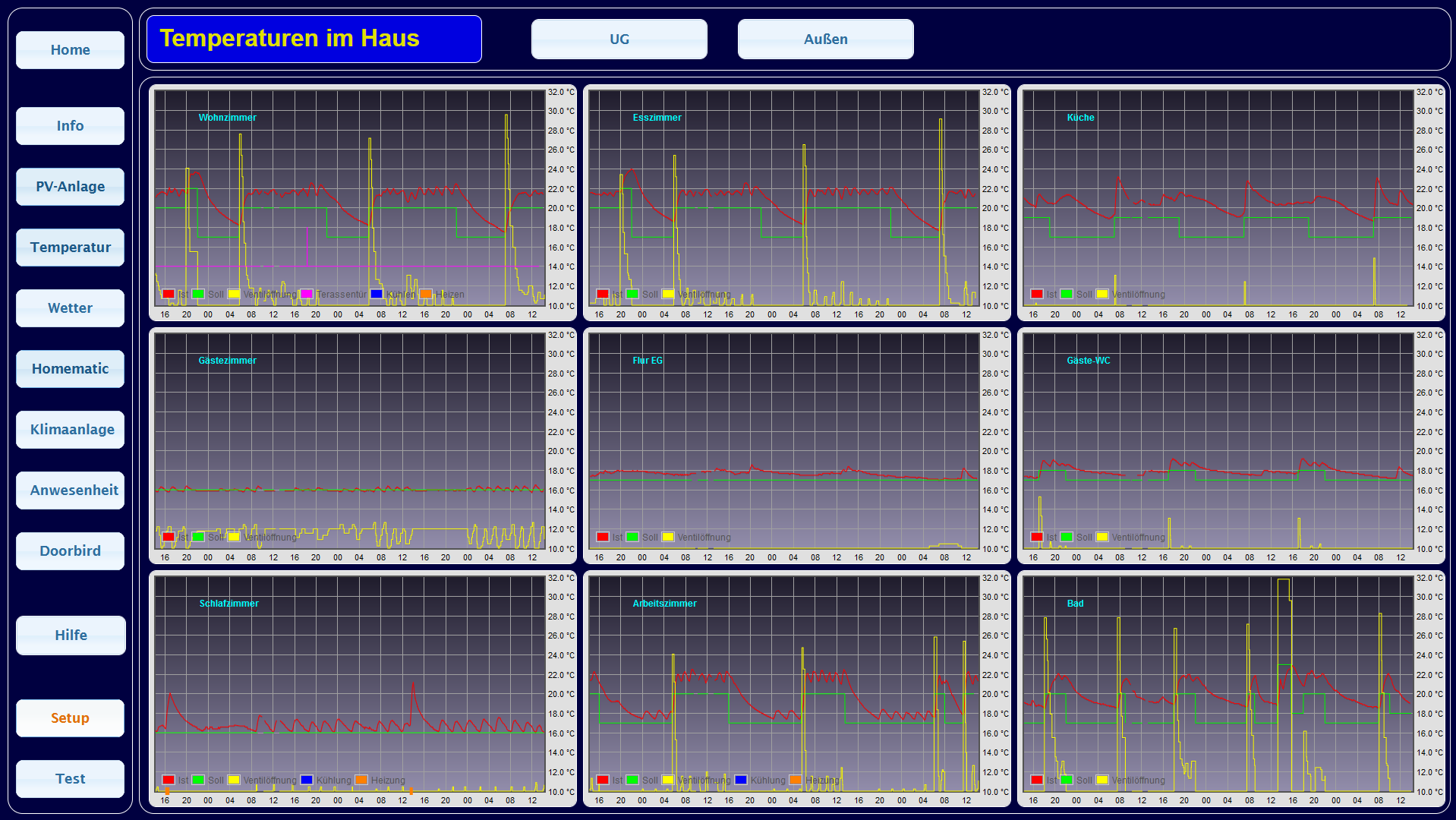Select the Temperatur menu entry

70,248
